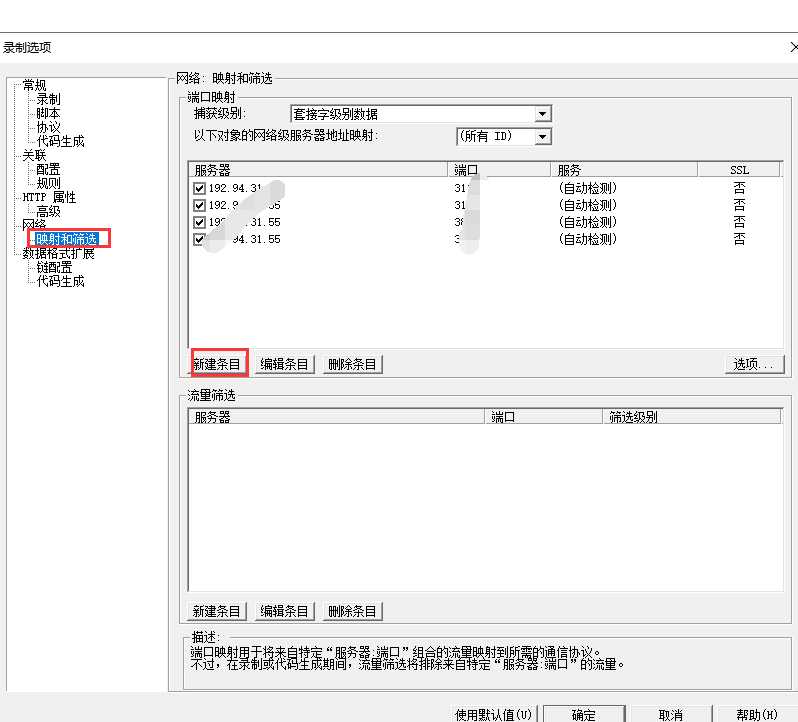Screen dimensions: 798x722
Task: Open the (所有 ID) dropdown
Action: [504, 136]
